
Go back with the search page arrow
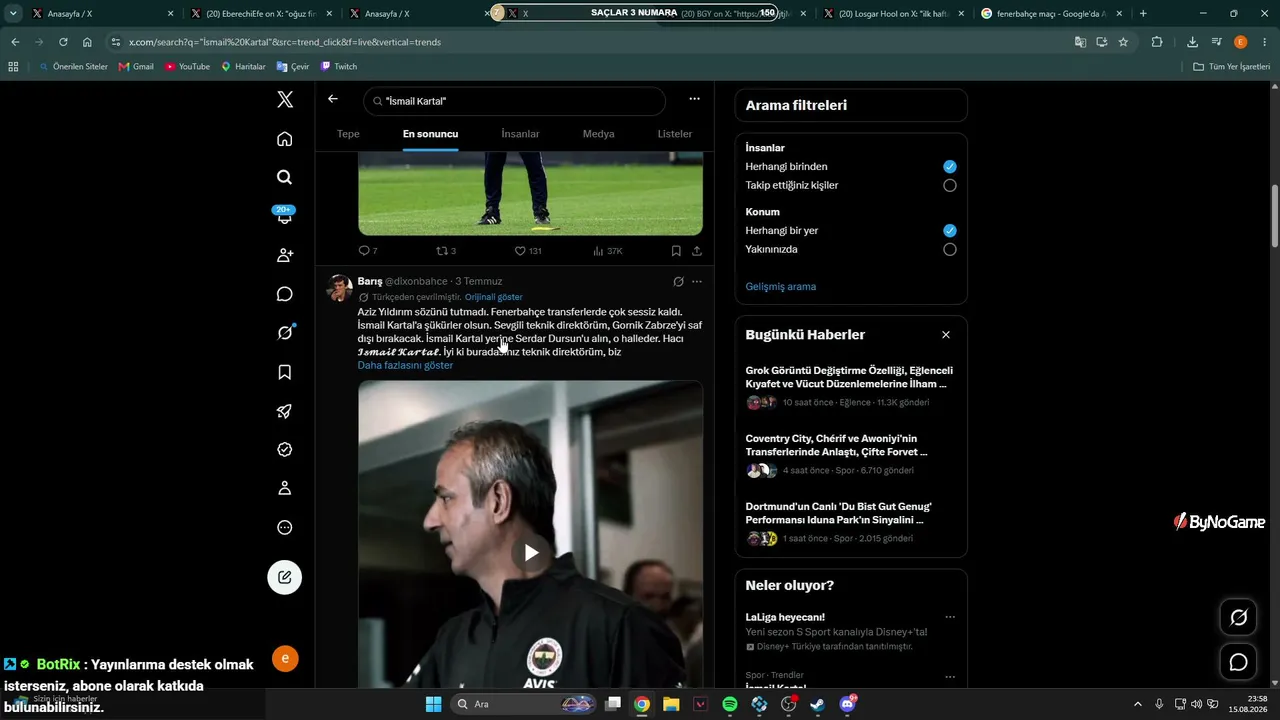(x=333, y=99)
